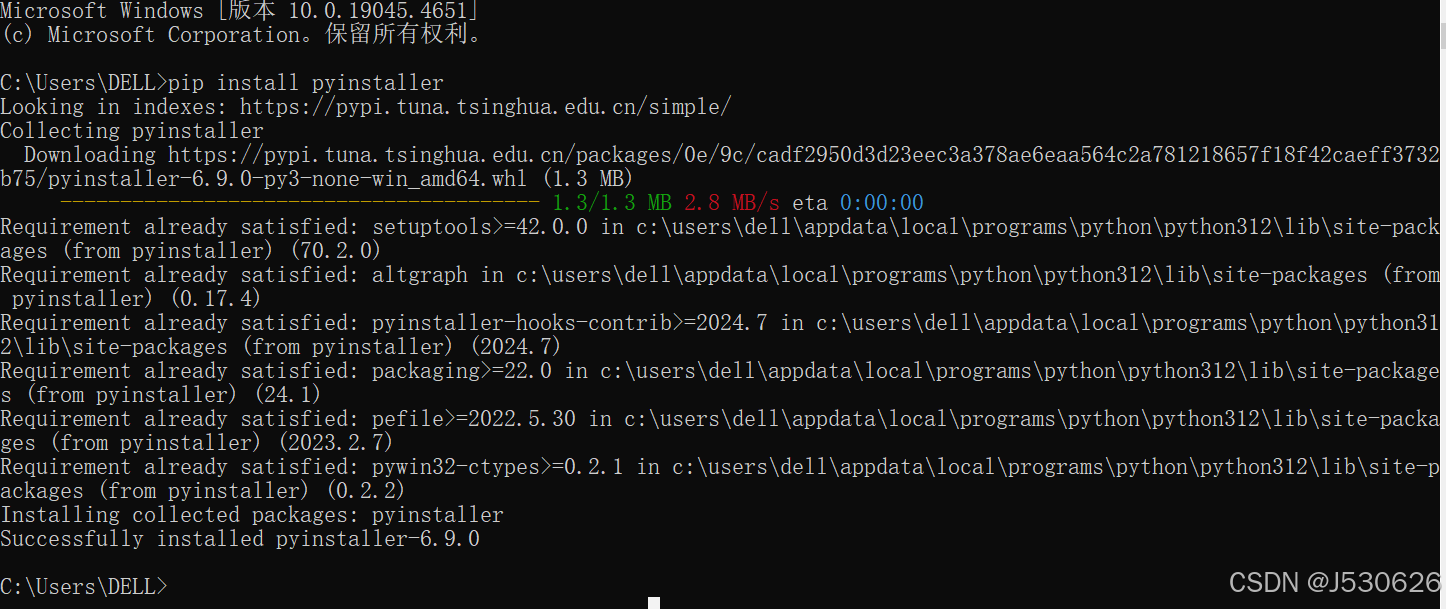Select the altgraph package name text
Screen dimensions: 1446x609
[x=420, y=274]
